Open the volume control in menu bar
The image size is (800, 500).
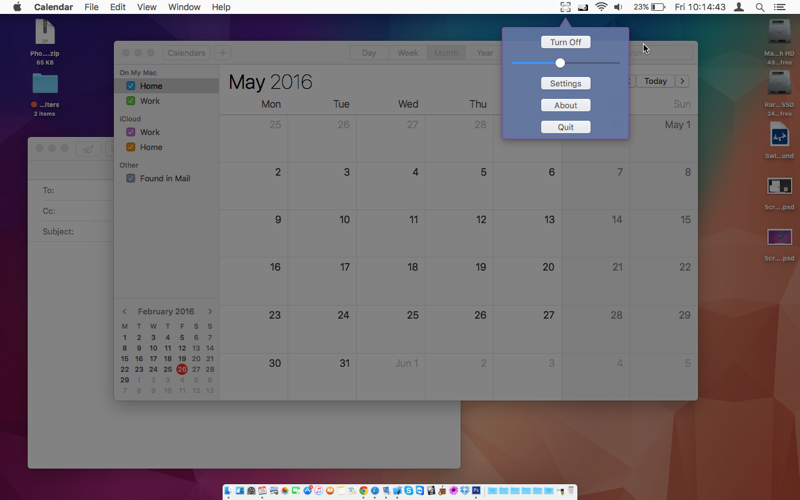coord(618,7)
